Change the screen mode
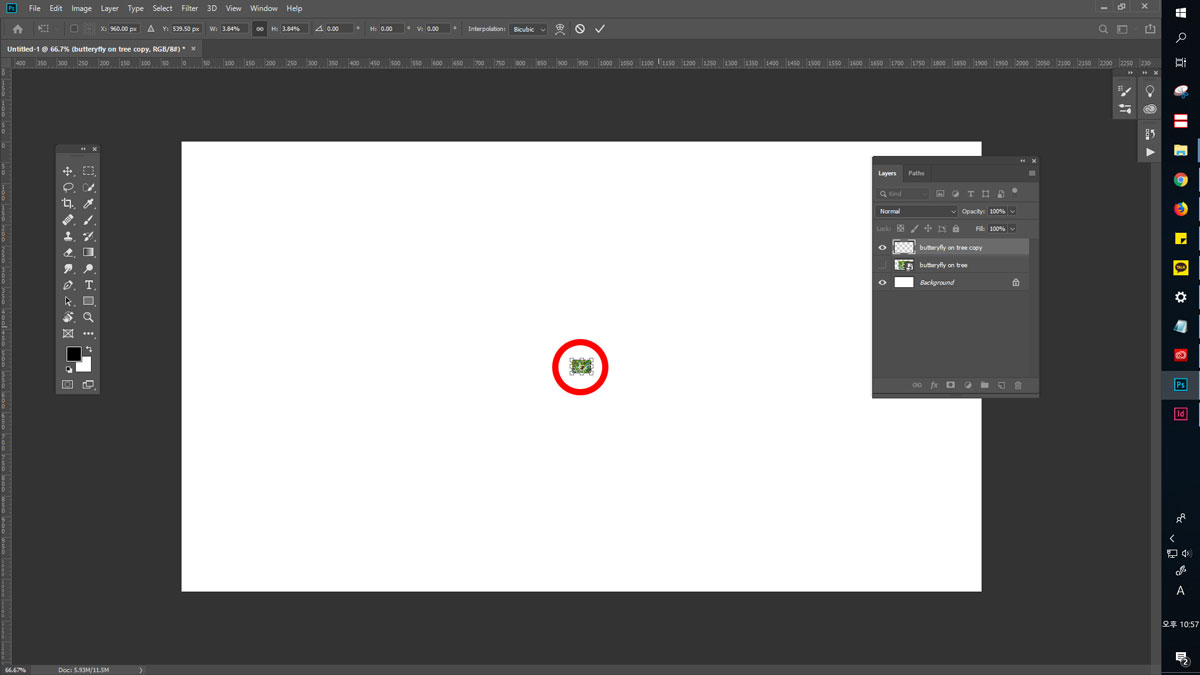Viewport: 1200px width, 675px height. (88, 385)
